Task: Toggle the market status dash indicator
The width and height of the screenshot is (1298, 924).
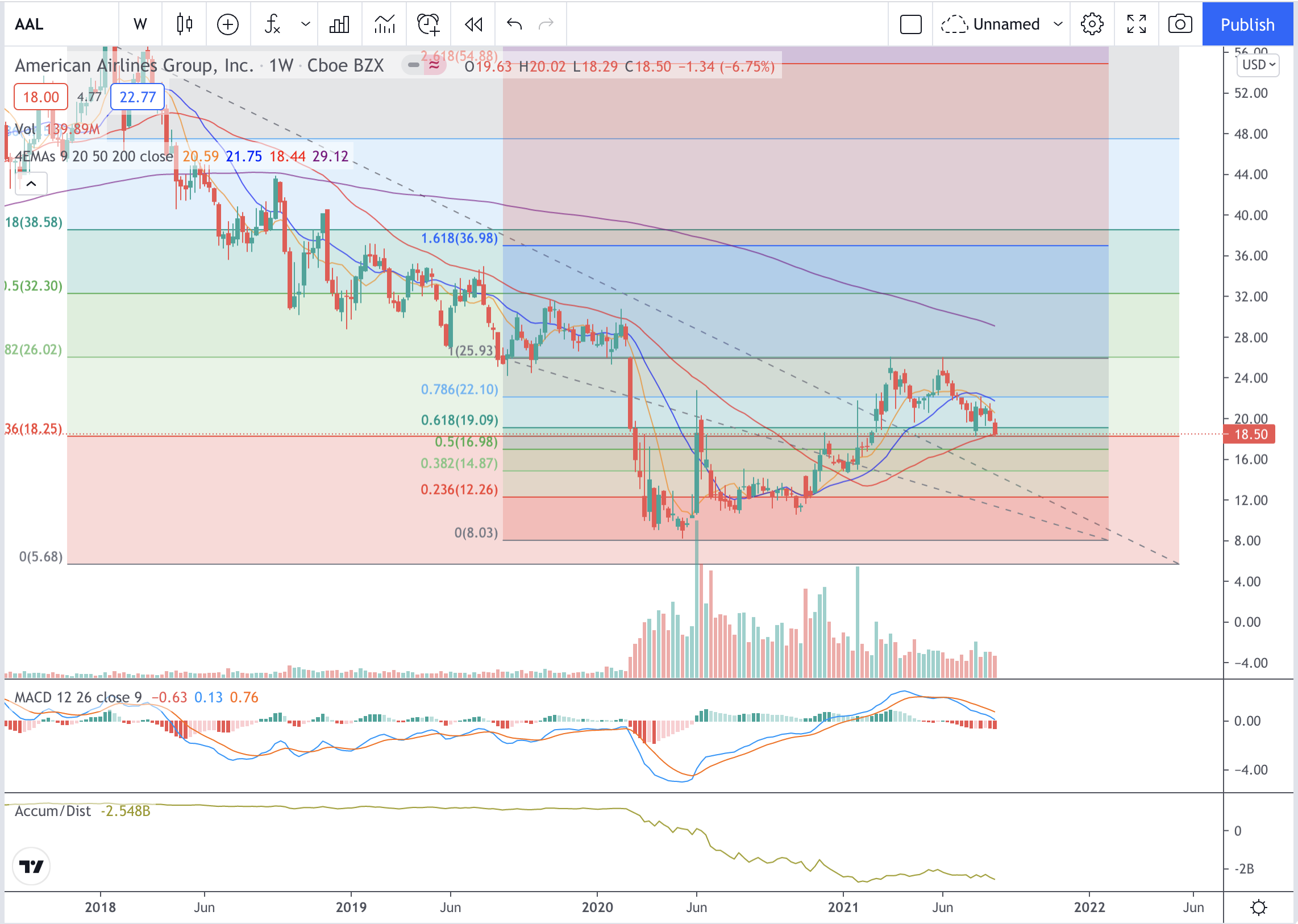Action: pos(414,65)
